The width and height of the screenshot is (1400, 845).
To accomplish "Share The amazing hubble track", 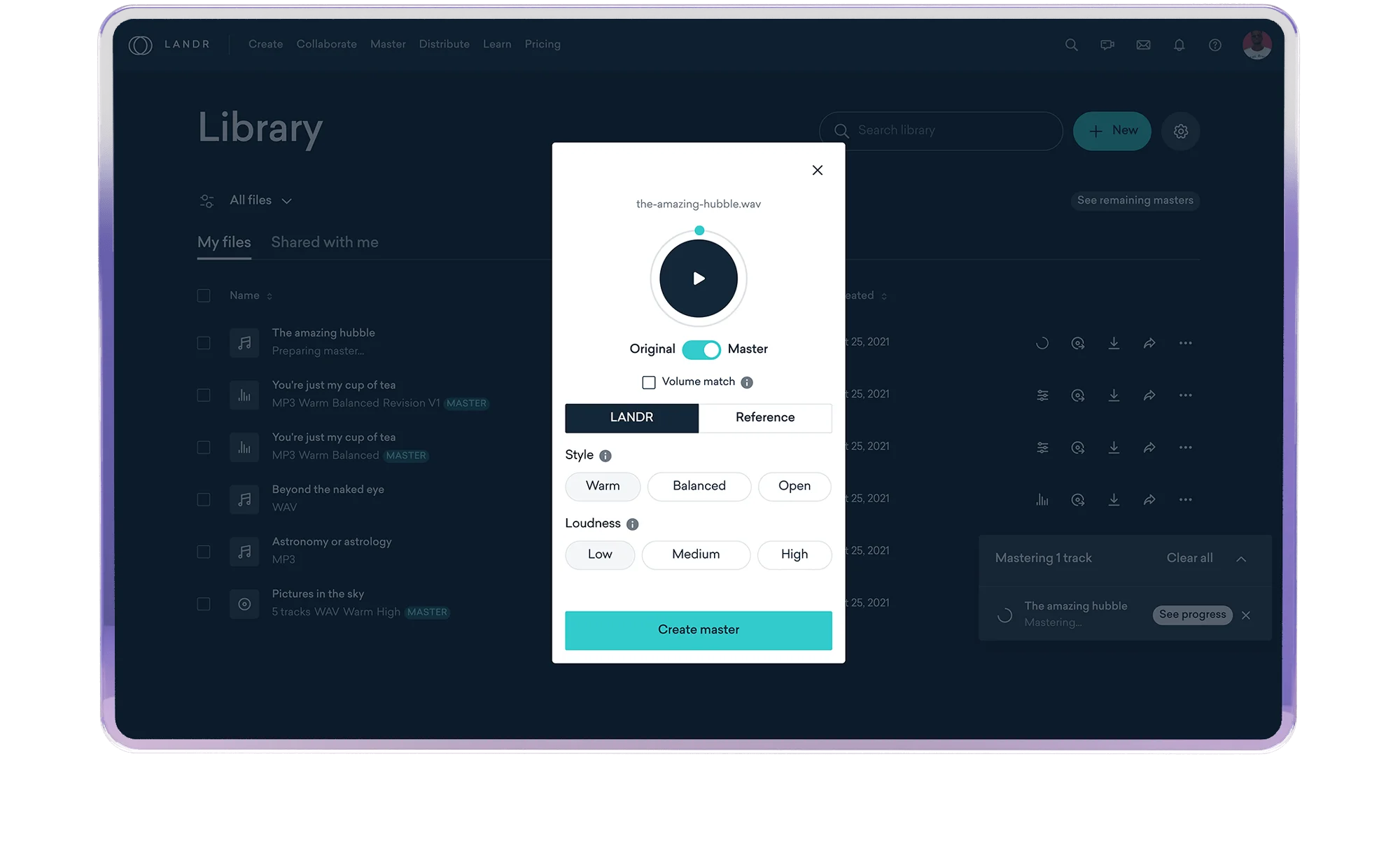I will pos(1149,343).
